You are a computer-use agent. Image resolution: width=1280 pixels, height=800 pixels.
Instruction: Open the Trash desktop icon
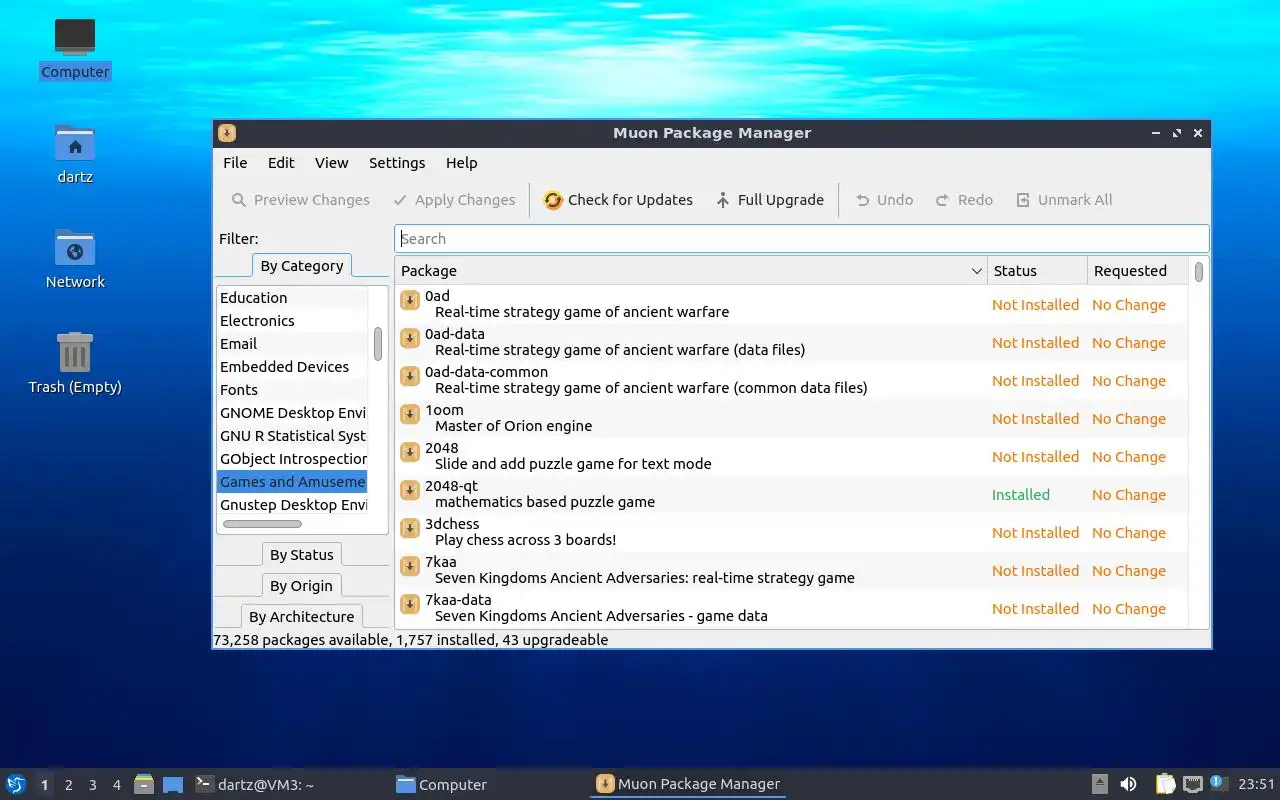coord(75,363)
